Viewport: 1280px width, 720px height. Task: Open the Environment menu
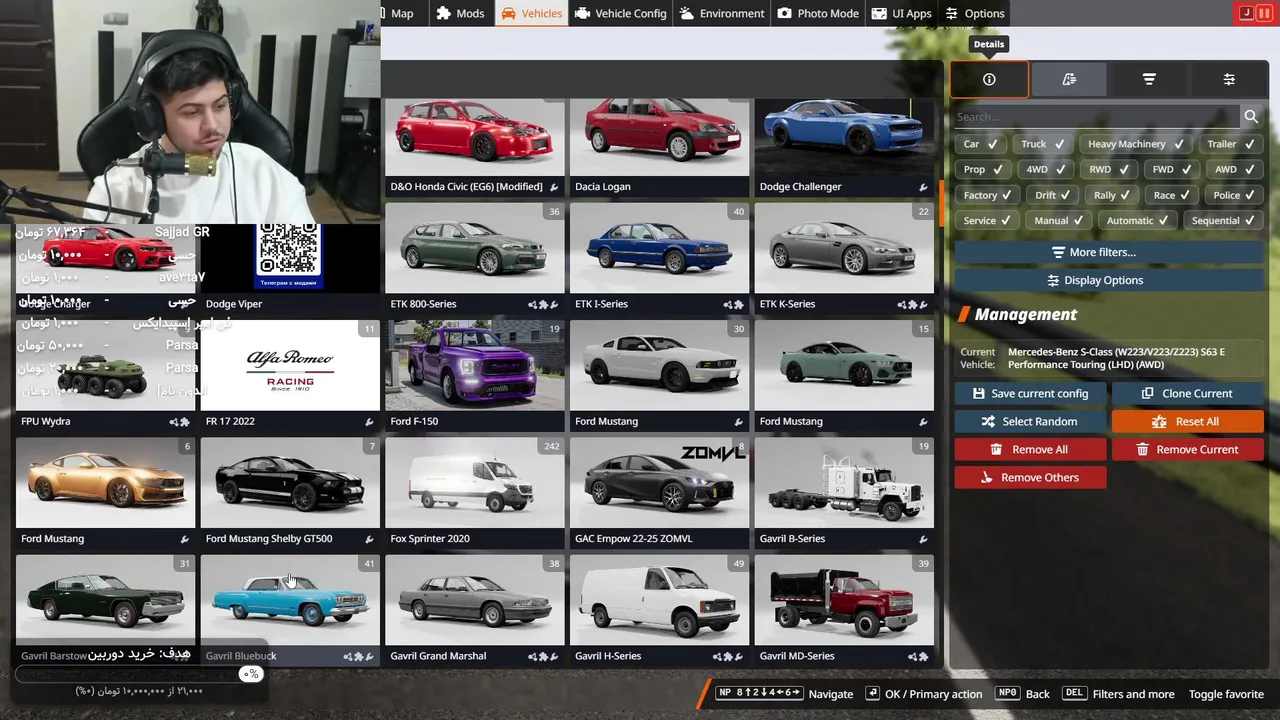[x=721, y=13]
